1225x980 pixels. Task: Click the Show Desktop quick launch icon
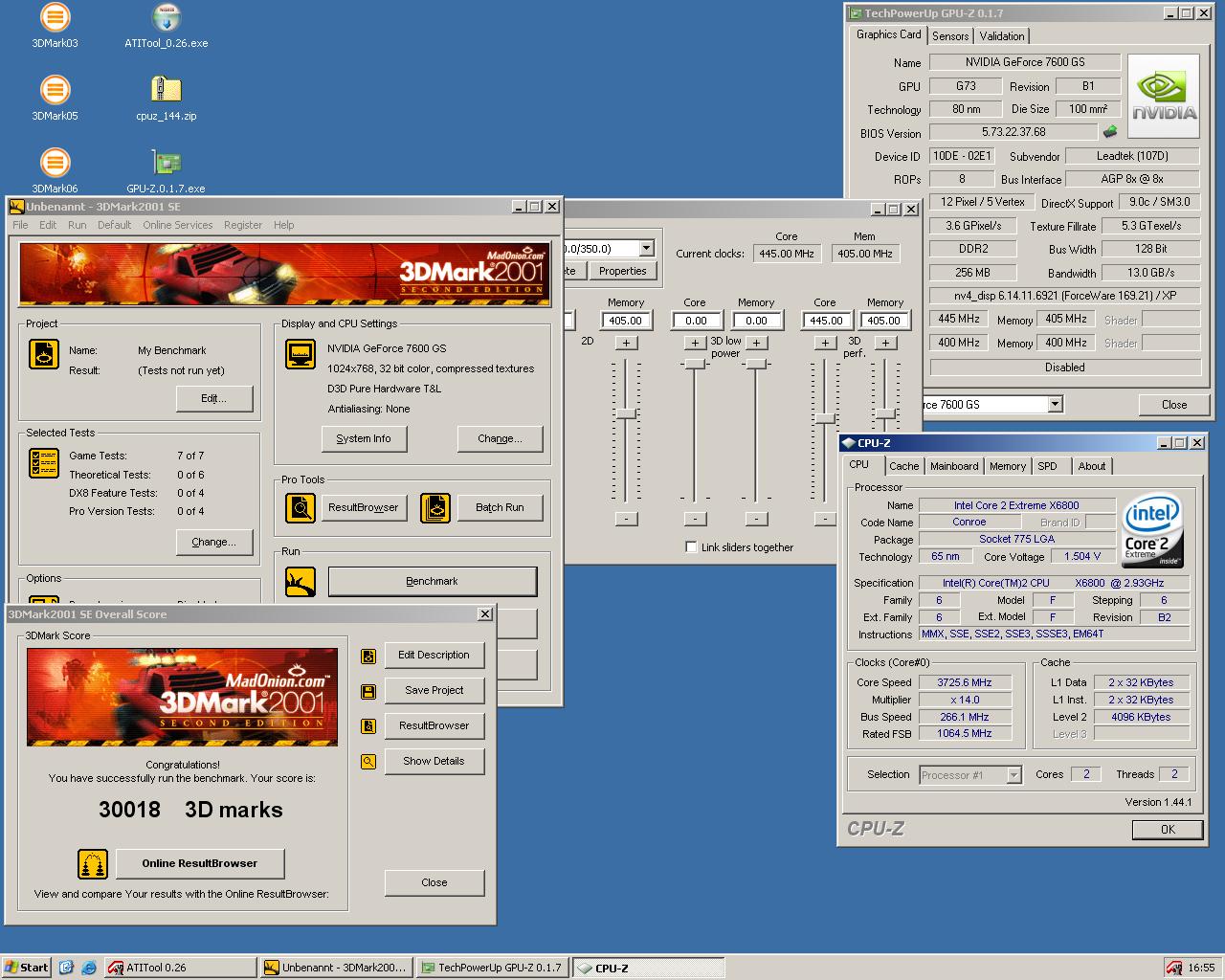click(66, 968)
